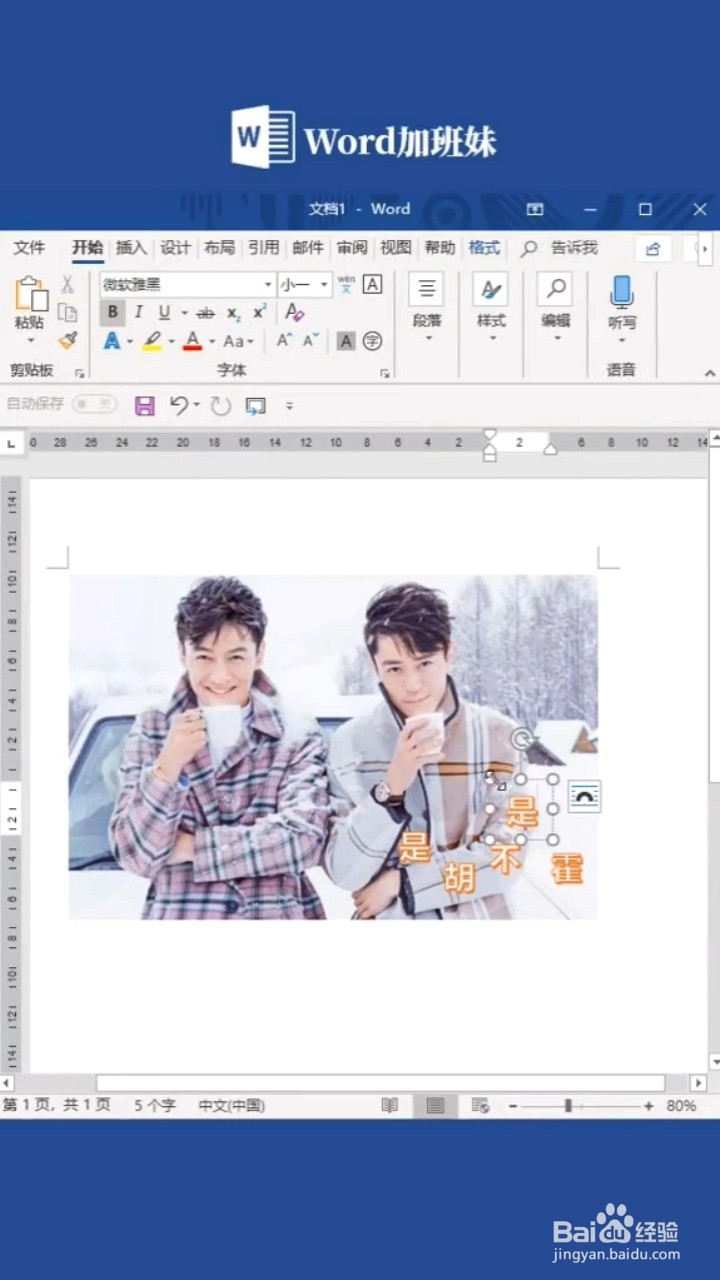720x1280 pixels.
Task: Click the Cut scissors icon
Action: [68, 285]
